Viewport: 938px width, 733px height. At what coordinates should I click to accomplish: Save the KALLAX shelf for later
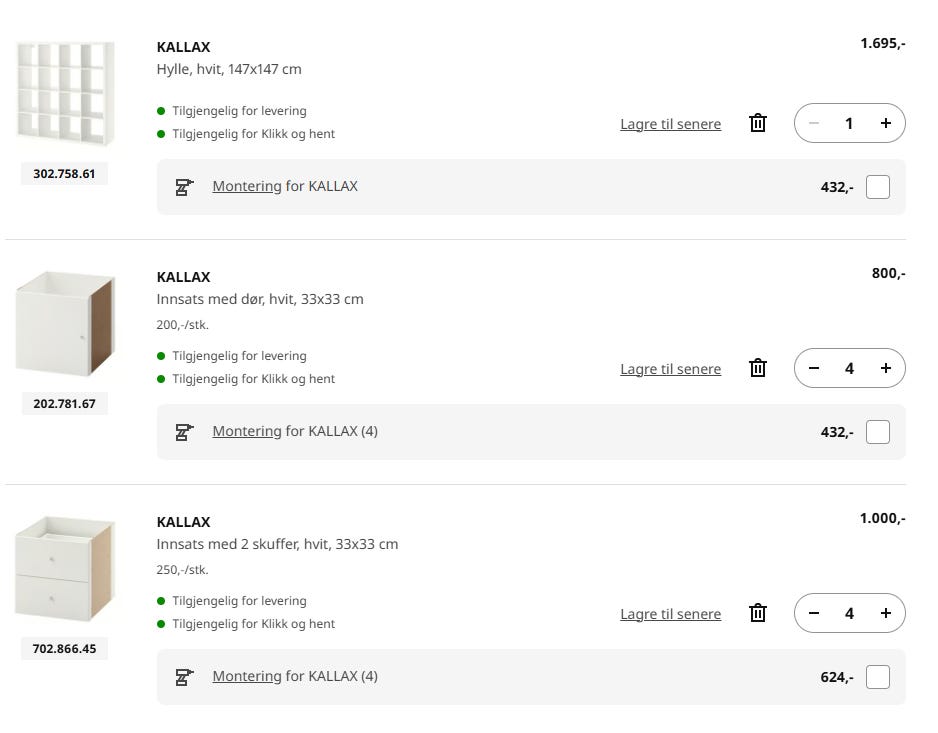(670, 125)
